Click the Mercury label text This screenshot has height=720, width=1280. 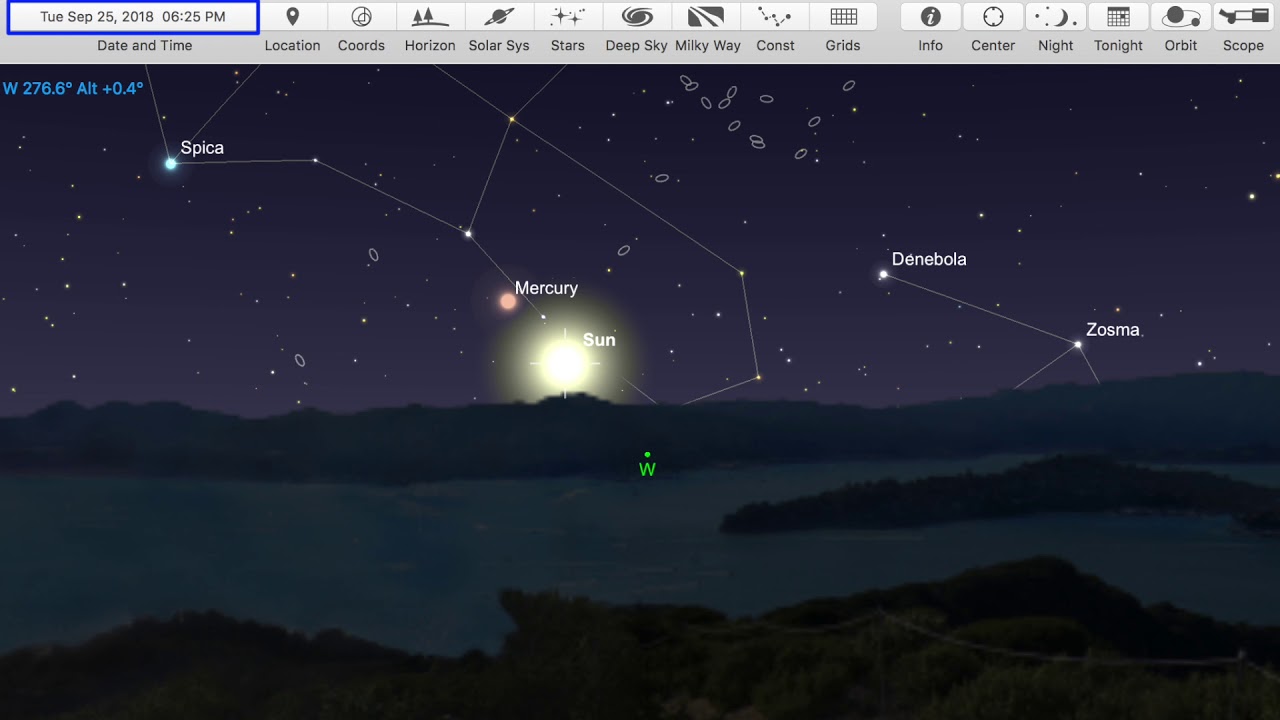(546, 288)
